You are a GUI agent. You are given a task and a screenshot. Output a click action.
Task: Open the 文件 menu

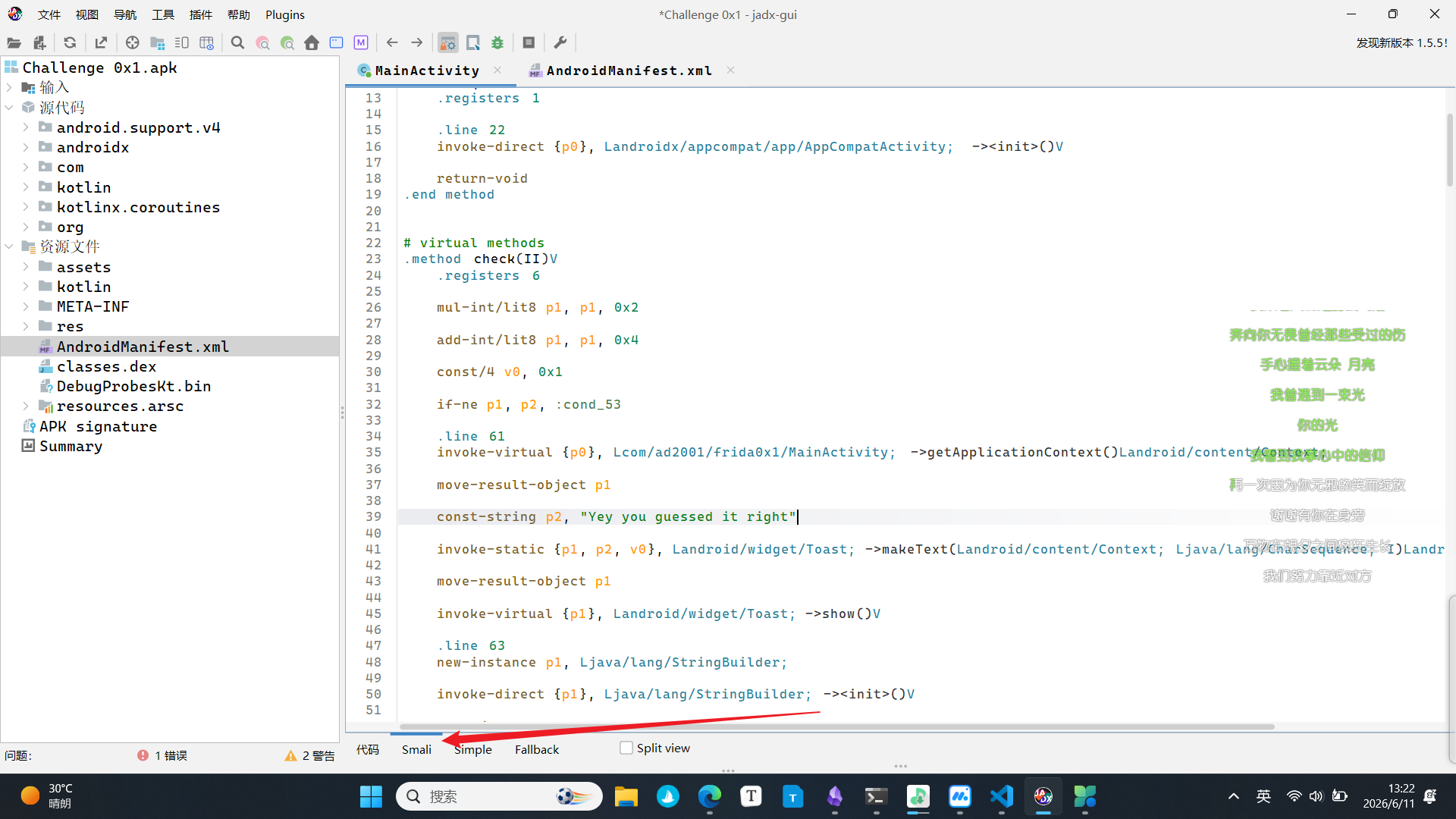pos(49,14)
